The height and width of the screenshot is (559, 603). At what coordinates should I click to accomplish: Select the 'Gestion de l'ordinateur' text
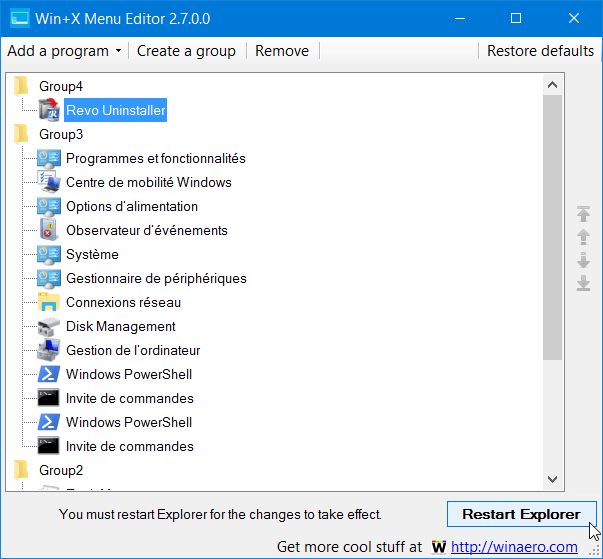133,350
